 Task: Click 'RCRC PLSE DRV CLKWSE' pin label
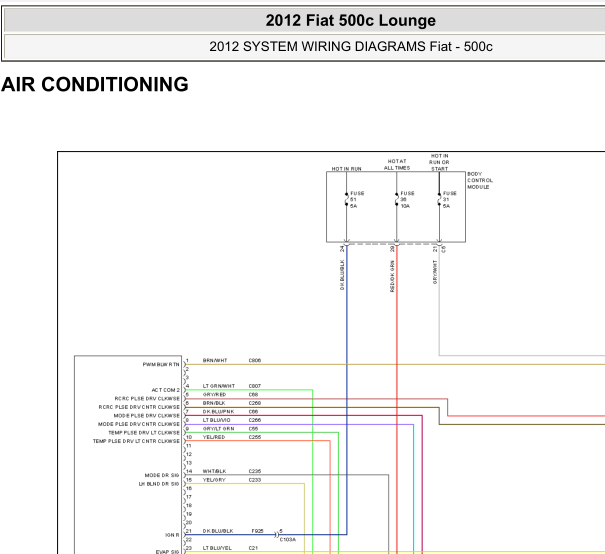(147, 399)
